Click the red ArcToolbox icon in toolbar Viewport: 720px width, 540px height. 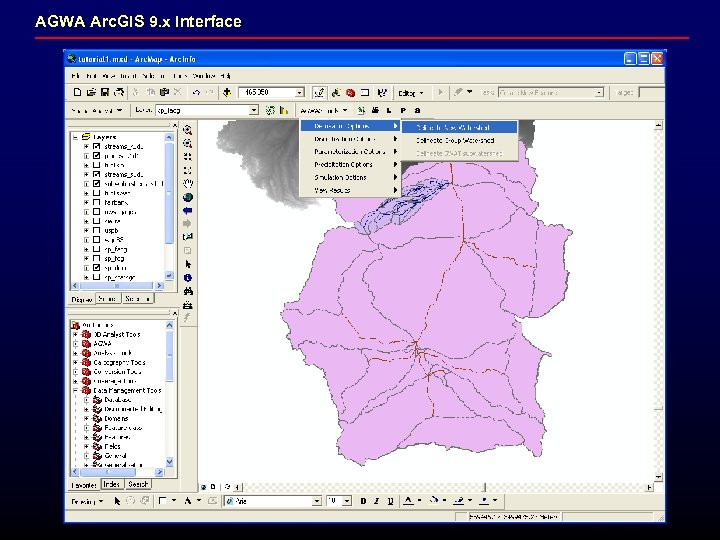pos(350,92)
